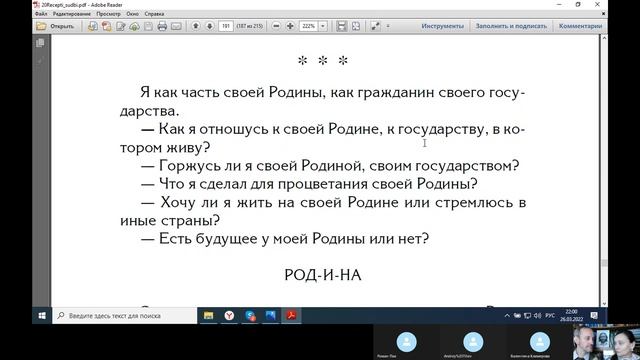This screenshot has width=640, height=360.
Task: Open the zoom level dropdown arrow
Action: 323,26
